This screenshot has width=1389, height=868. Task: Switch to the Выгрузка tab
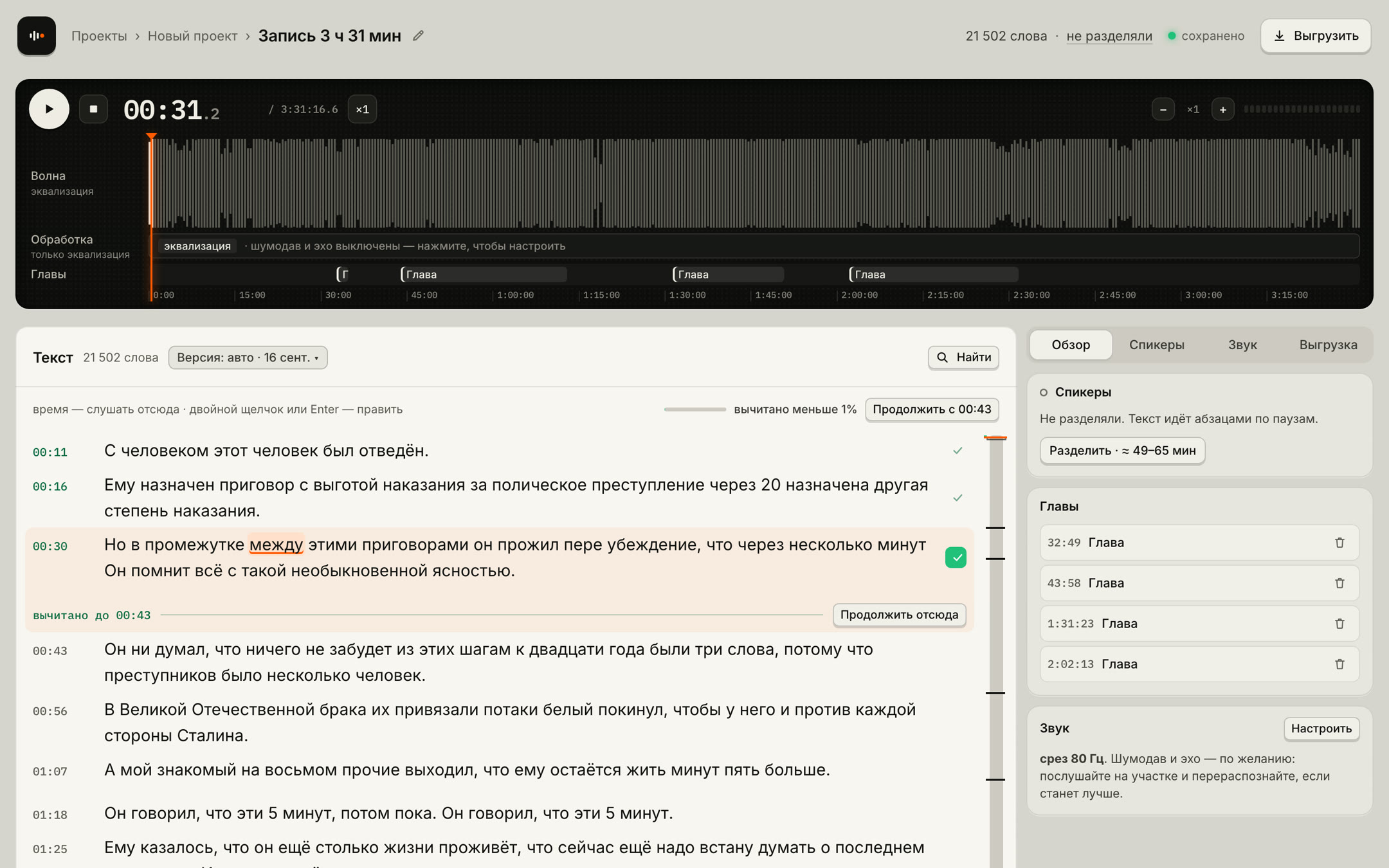pos(1328,345)
